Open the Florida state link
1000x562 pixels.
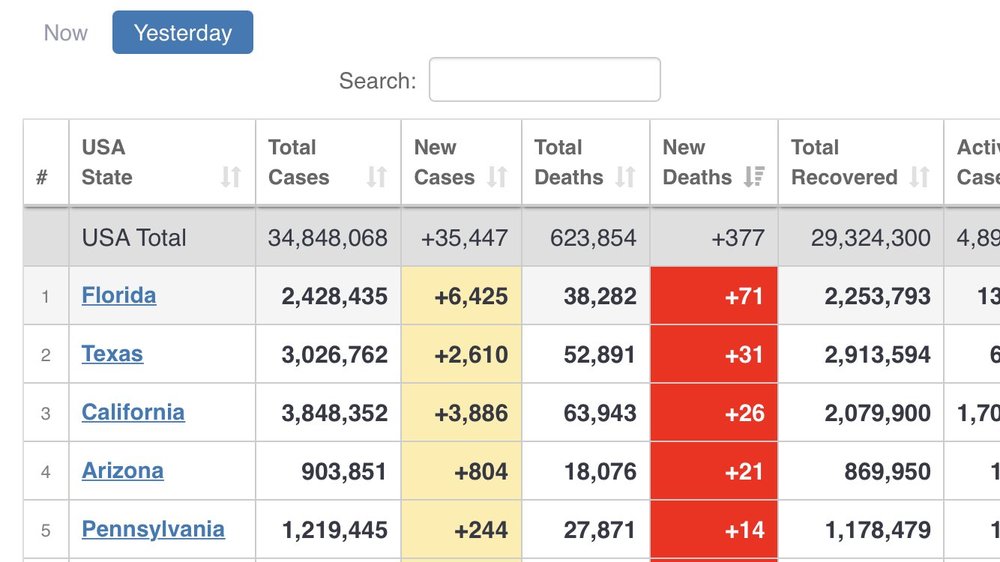click(119, 295)
